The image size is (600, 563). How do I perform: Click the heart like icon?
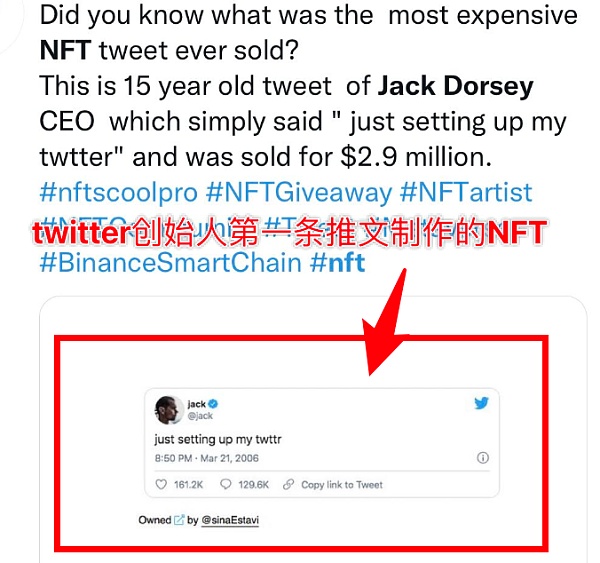[161, 485]
